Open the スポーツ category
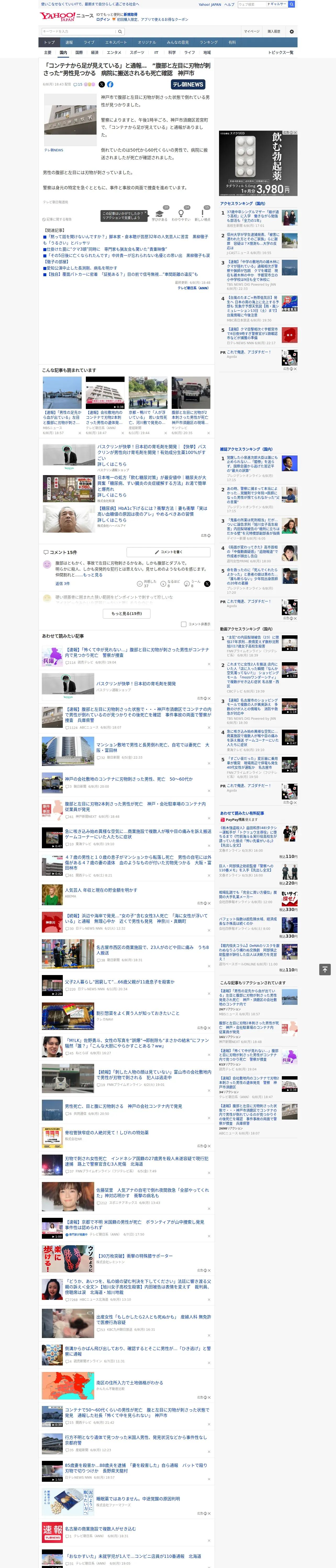Screen dimensions: 336x1568 (x=137, y=52)
